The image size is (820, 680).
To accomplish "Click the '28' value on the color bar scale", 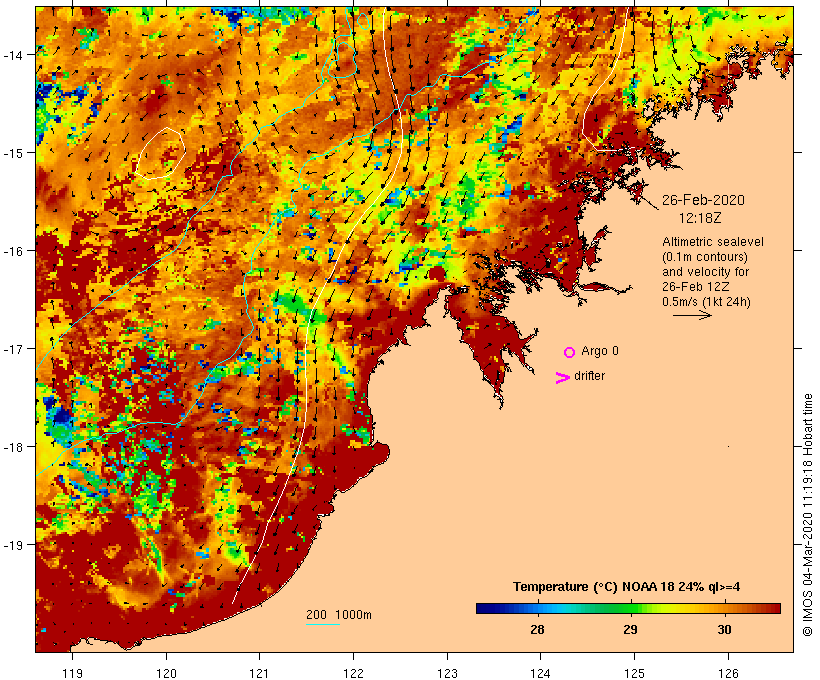I will pos(537,629).
